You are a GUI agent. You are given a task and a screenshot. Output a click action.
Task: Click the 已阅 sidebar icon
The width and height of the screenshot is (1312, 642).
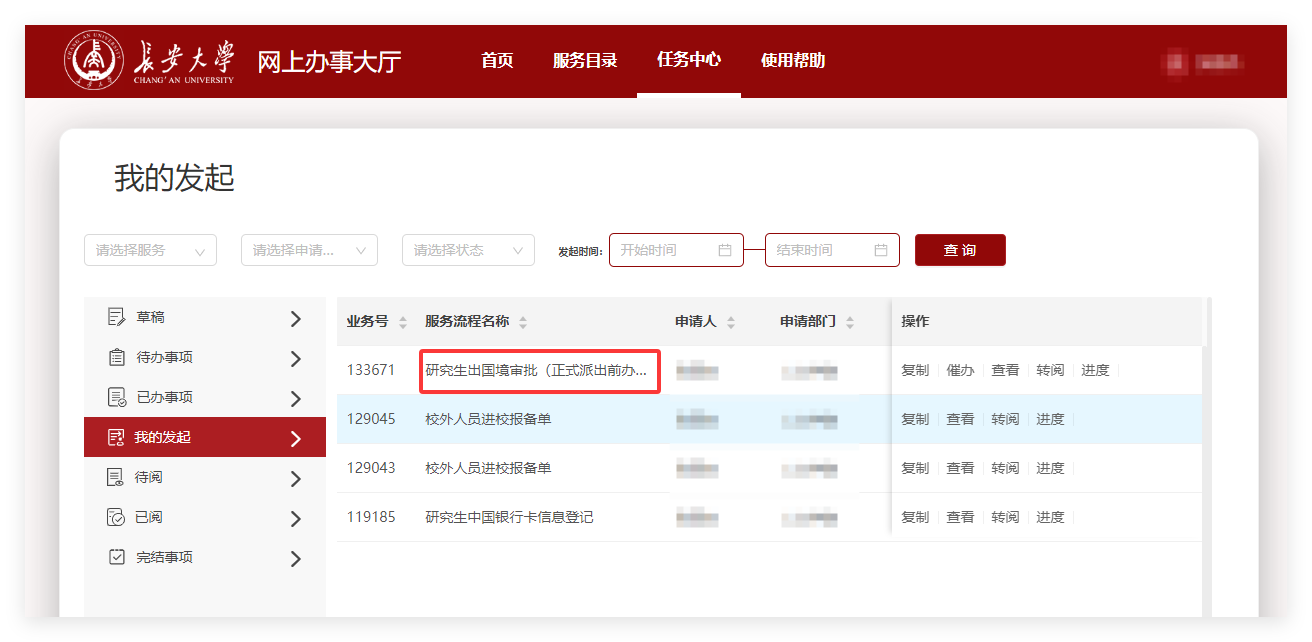click(116, 517)
